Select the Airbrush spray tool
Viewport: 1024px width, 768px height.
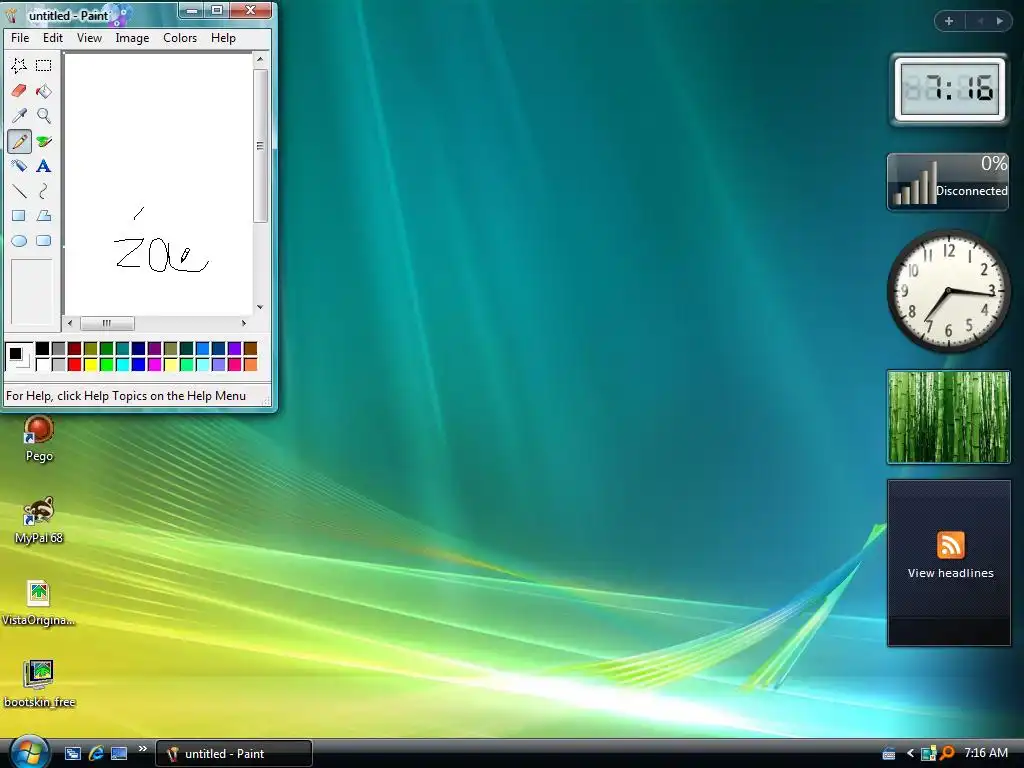[x=19, y=165]
